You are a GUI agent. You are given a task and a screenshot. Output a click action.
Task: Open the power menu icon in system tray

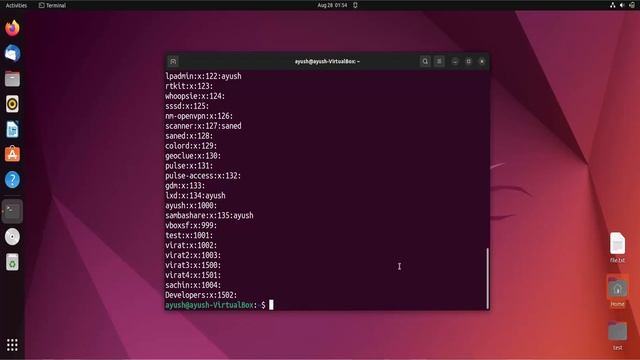pyautogui.click(x=632, y=5)
